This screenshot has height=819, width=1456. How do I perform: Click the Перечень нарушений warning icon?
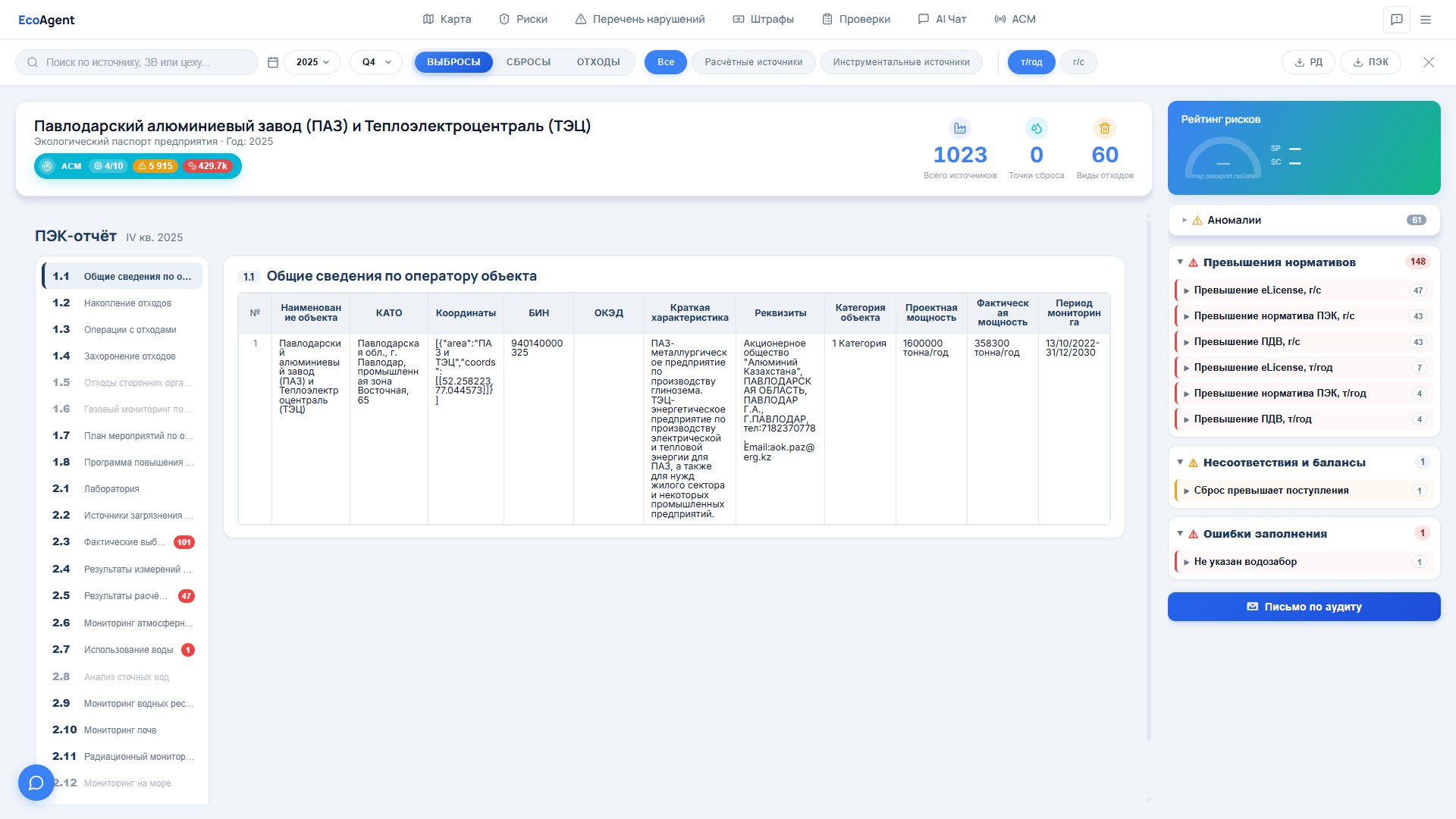tap(581, 19)
